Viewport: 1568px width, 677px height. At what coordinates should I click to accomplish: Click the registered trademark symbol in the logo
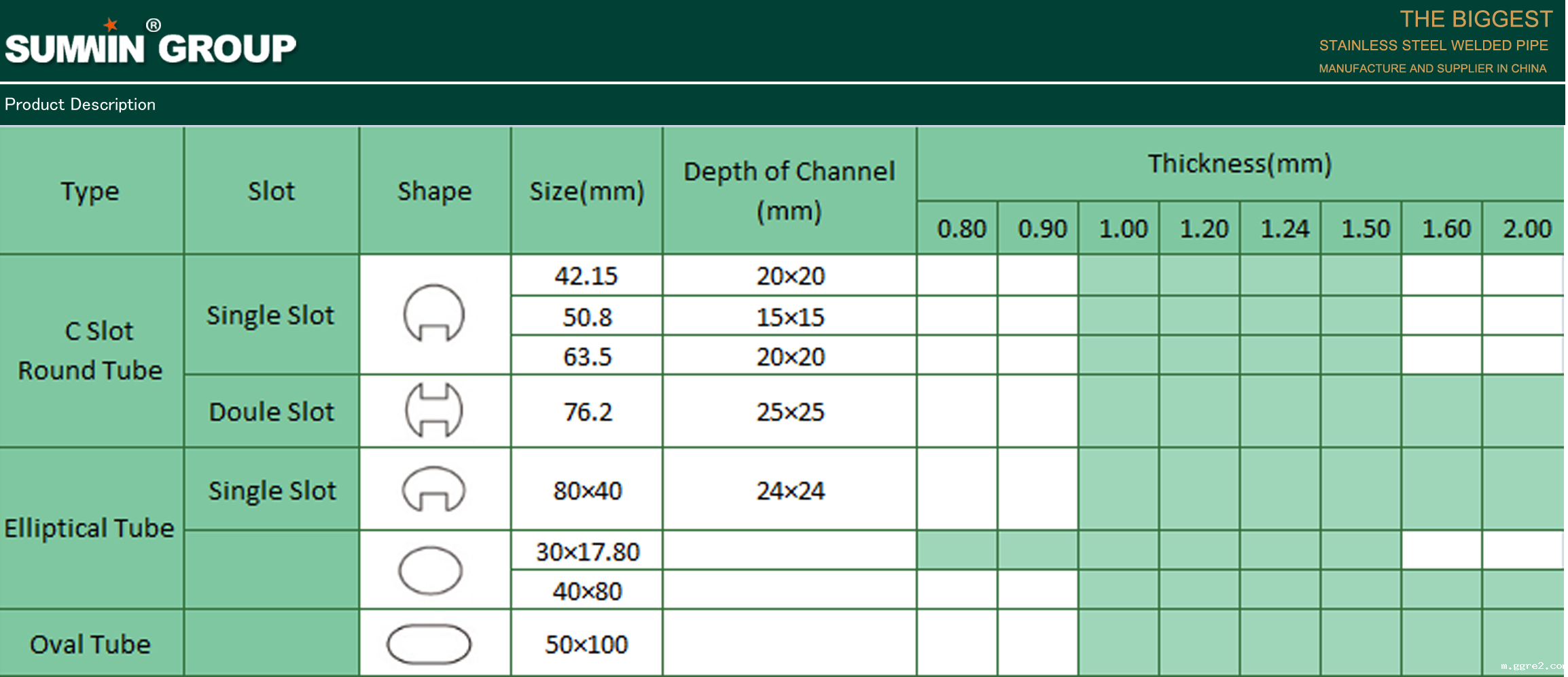click(154, 26)
